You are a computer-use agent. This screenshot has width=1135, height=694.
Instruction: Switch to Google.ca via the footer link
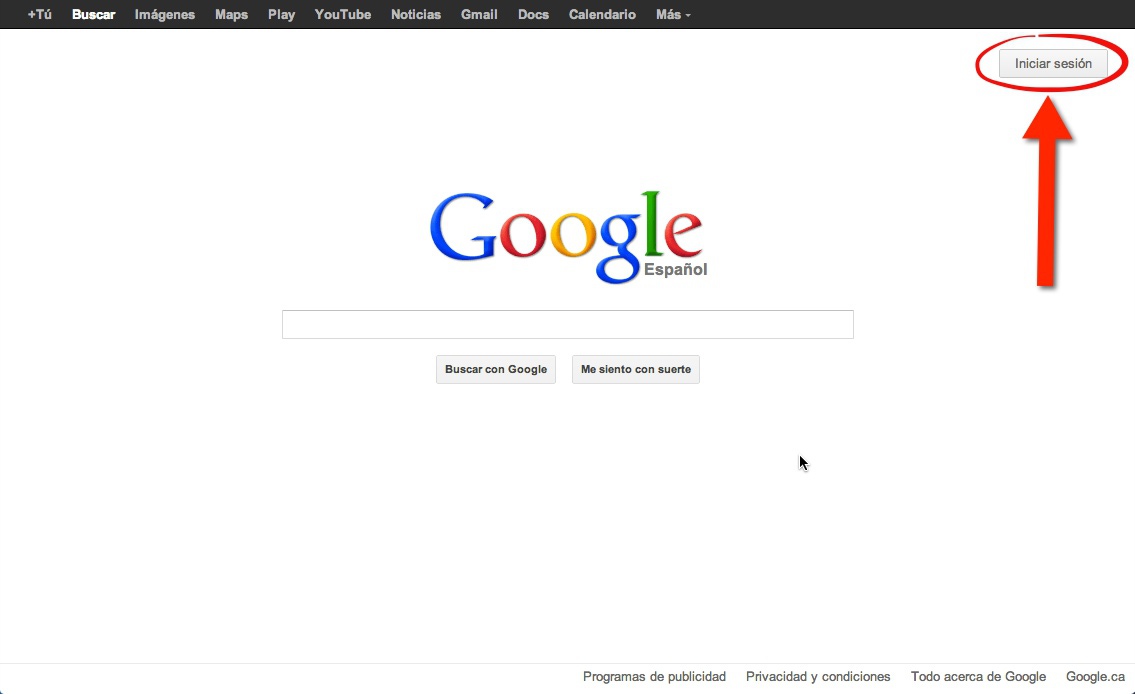pyautogui.click(x=1095, y=677)
